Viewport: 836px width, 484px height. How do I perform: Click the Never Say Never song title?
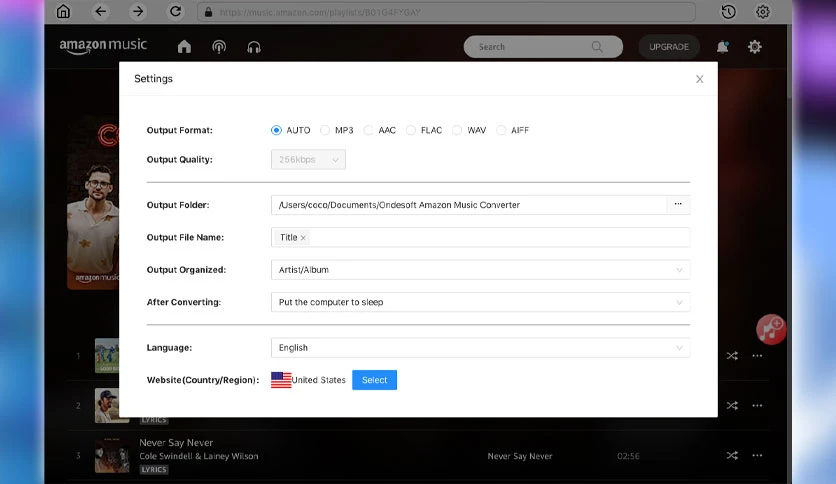click(x=176, y=442)
